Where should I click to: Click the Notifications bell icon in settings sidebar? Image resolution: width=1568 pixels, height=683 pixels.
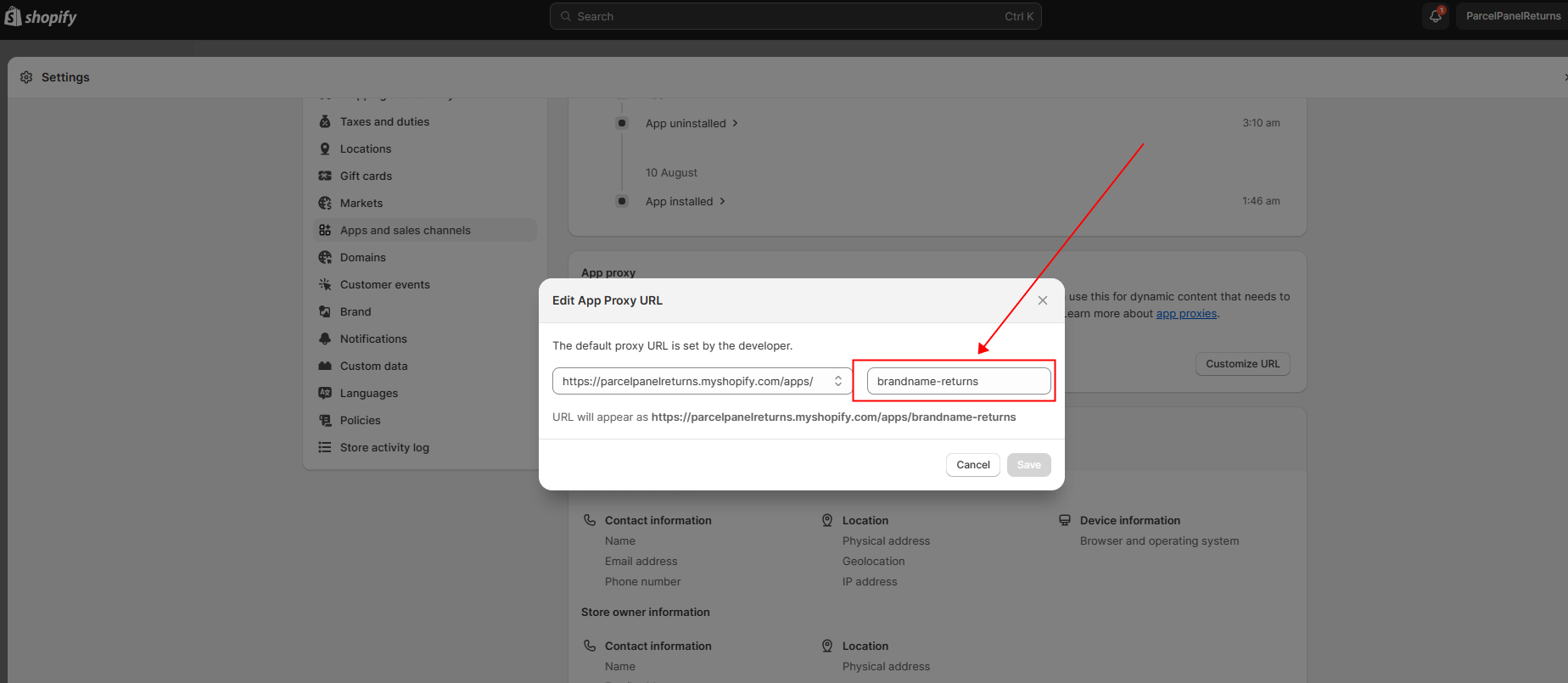click(325, 339)
